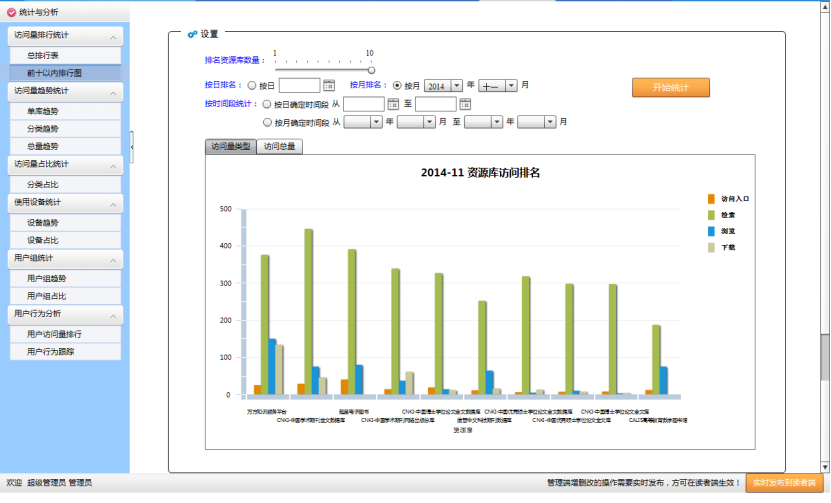This screenshot has width=831, height=503.
Task: Click the sidebar collapse arrow handle
Action: (132, 147)
